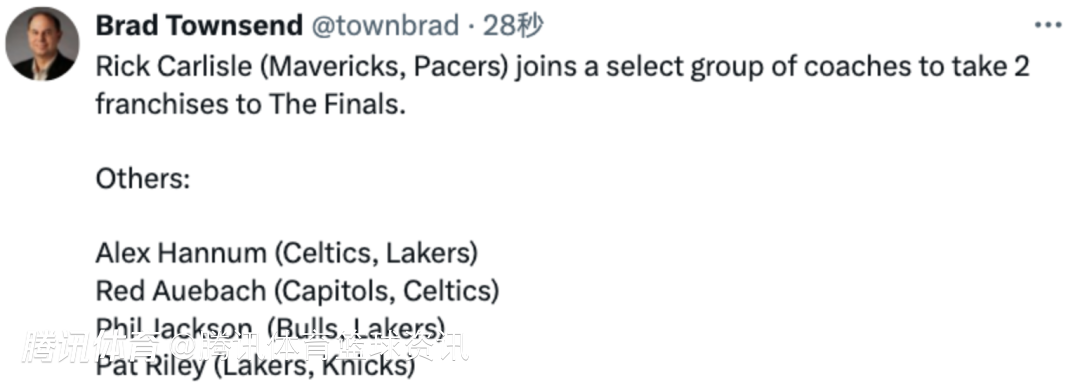Click the Pat Riley name text

150,365
